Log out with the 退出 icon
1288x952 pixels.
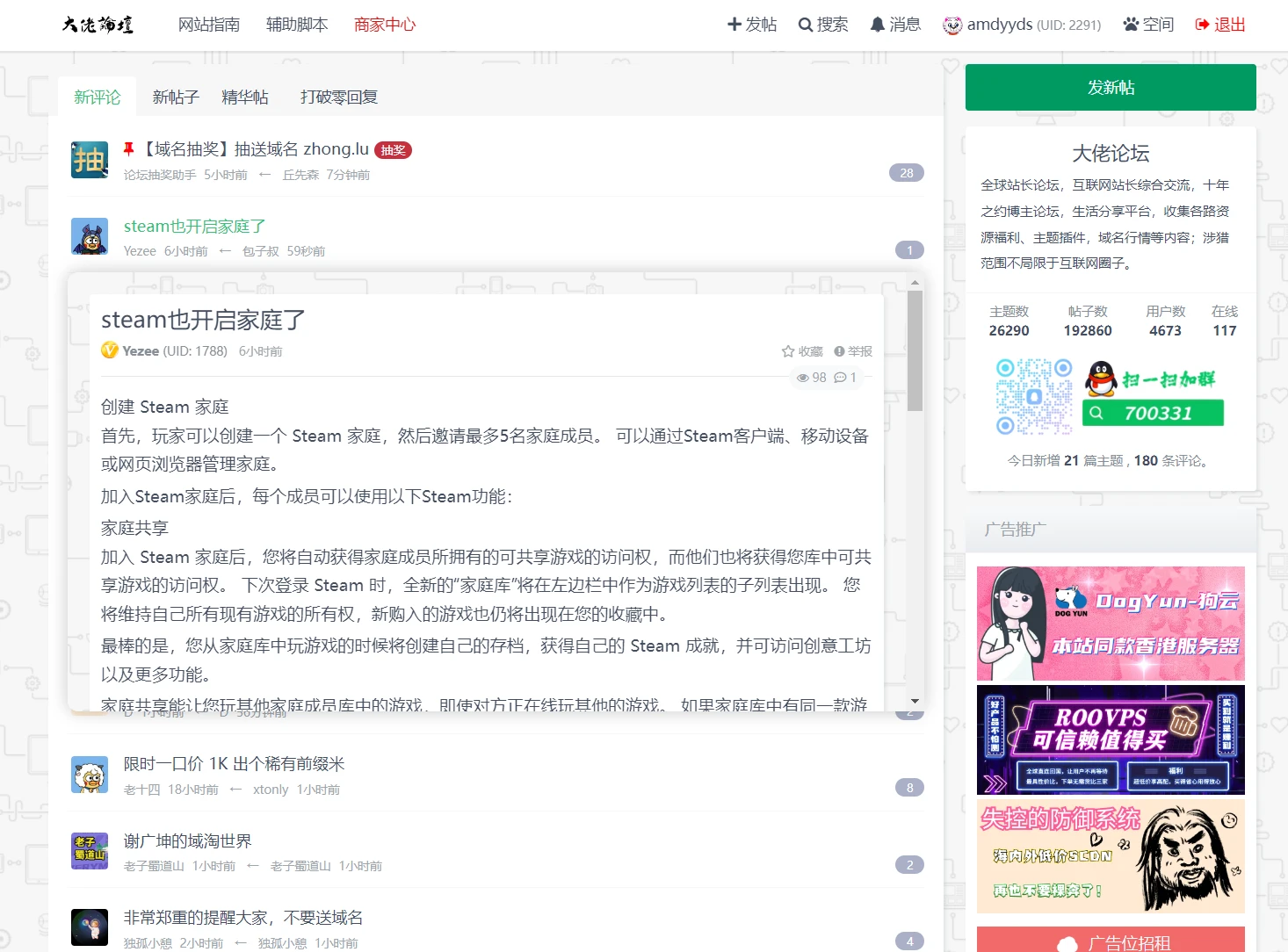coord(1202,25)
